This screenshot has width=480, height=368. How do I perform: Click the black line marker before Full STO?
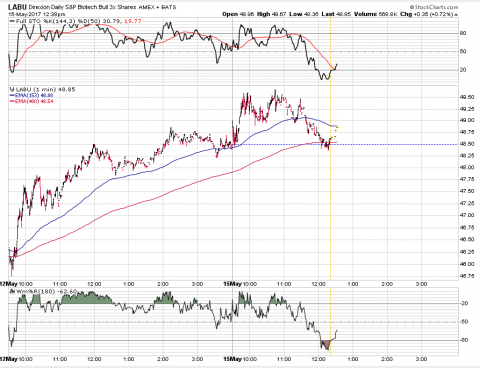tap(12, 21)
